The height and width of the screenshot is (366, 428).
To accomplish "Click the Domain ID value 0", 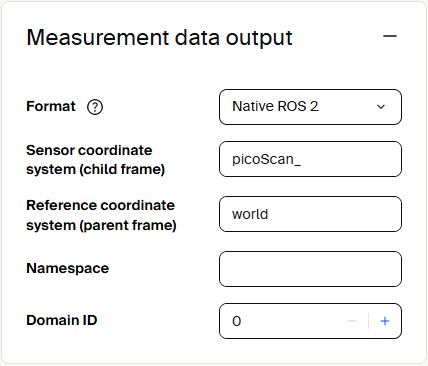I will (237, 321).
